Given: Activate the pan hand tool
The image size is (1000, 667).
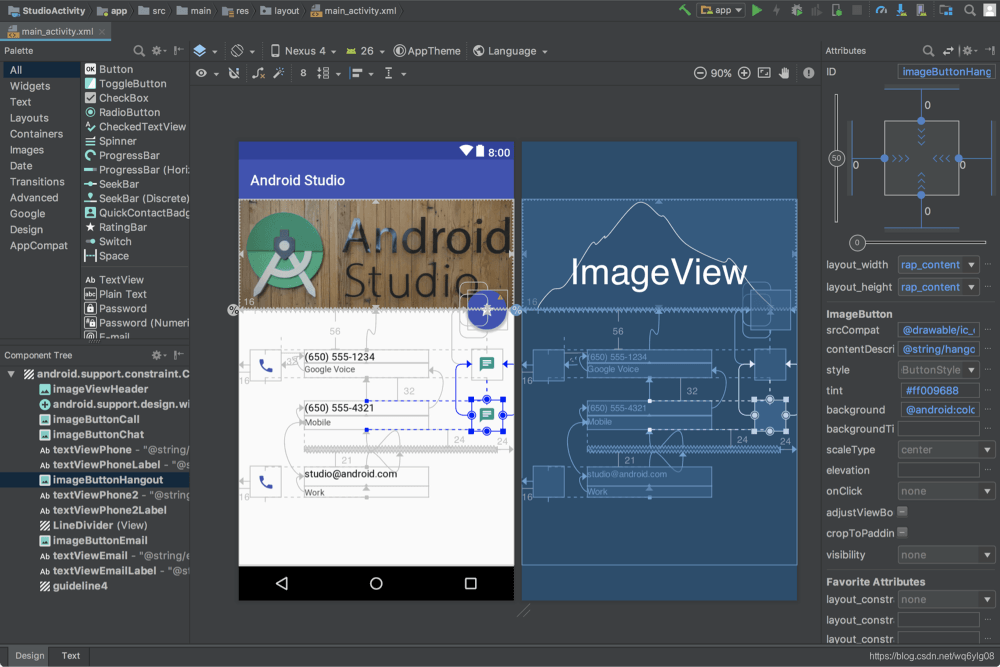Looking at the screenshot, I should [784, 73].
